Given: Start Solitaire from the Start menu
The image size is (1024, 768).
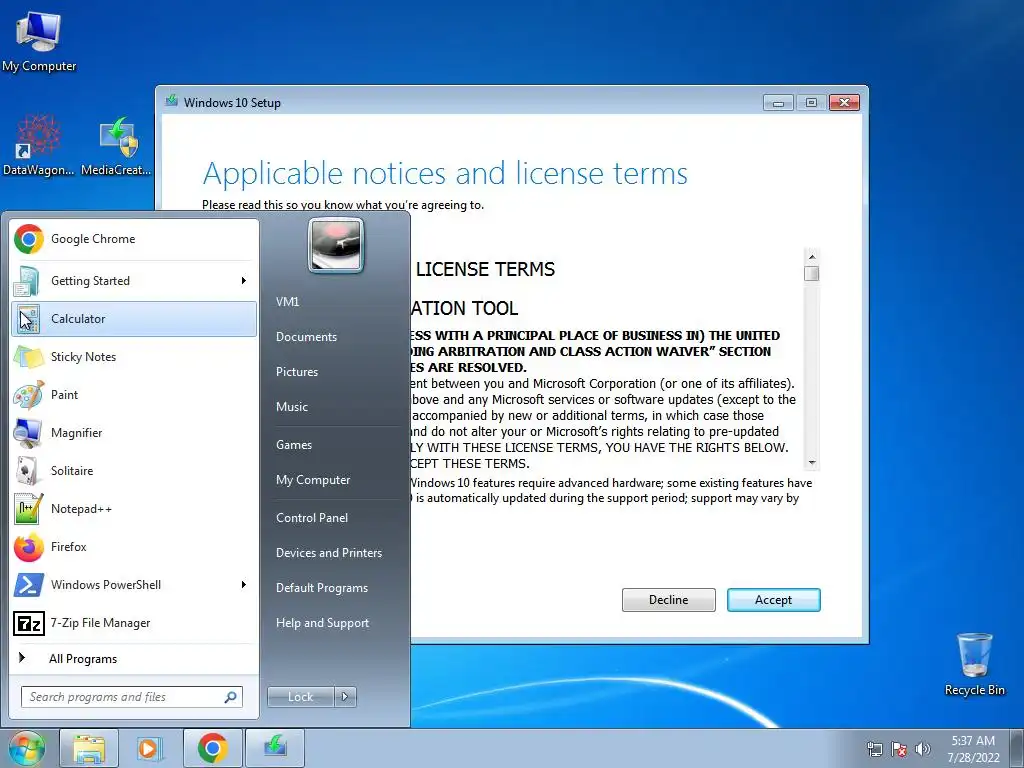Looking at the screenshot, I should click(x=134, y=471).
